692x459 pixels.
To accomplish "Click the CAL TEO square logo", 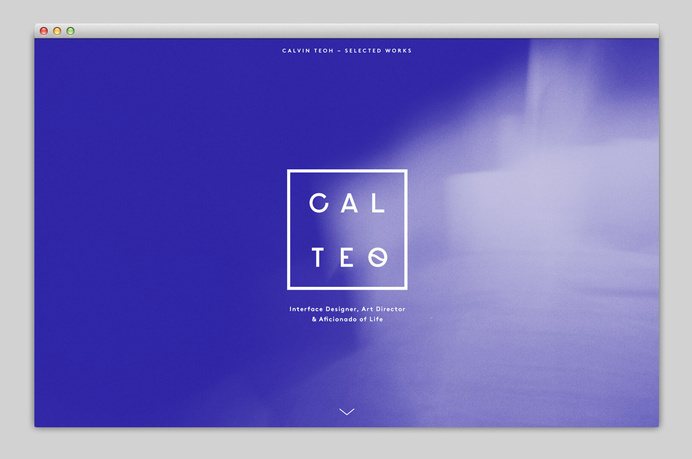I will (347, 230).
